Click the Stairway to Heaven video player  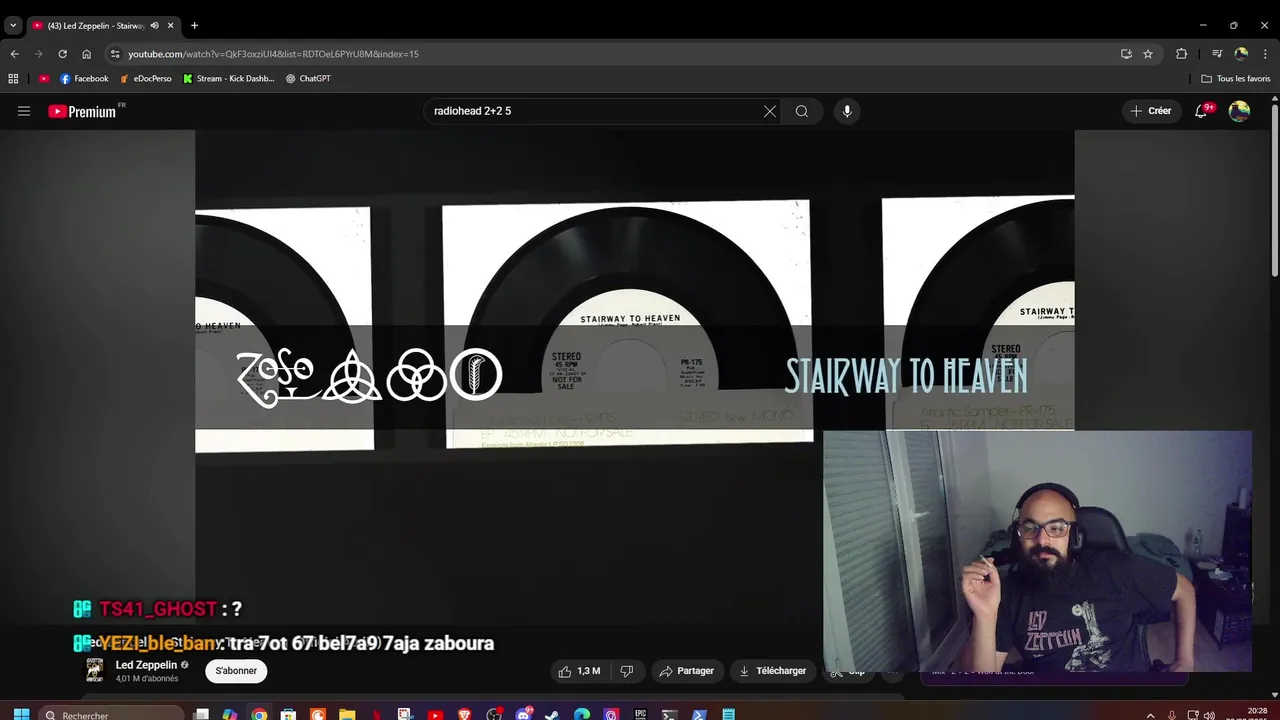click(634, 380)
